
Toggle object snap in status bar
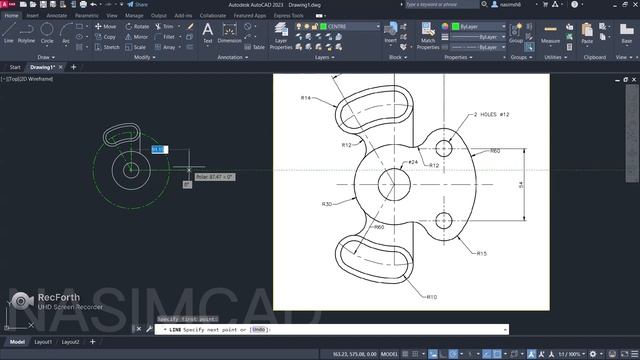click(496, 354)
